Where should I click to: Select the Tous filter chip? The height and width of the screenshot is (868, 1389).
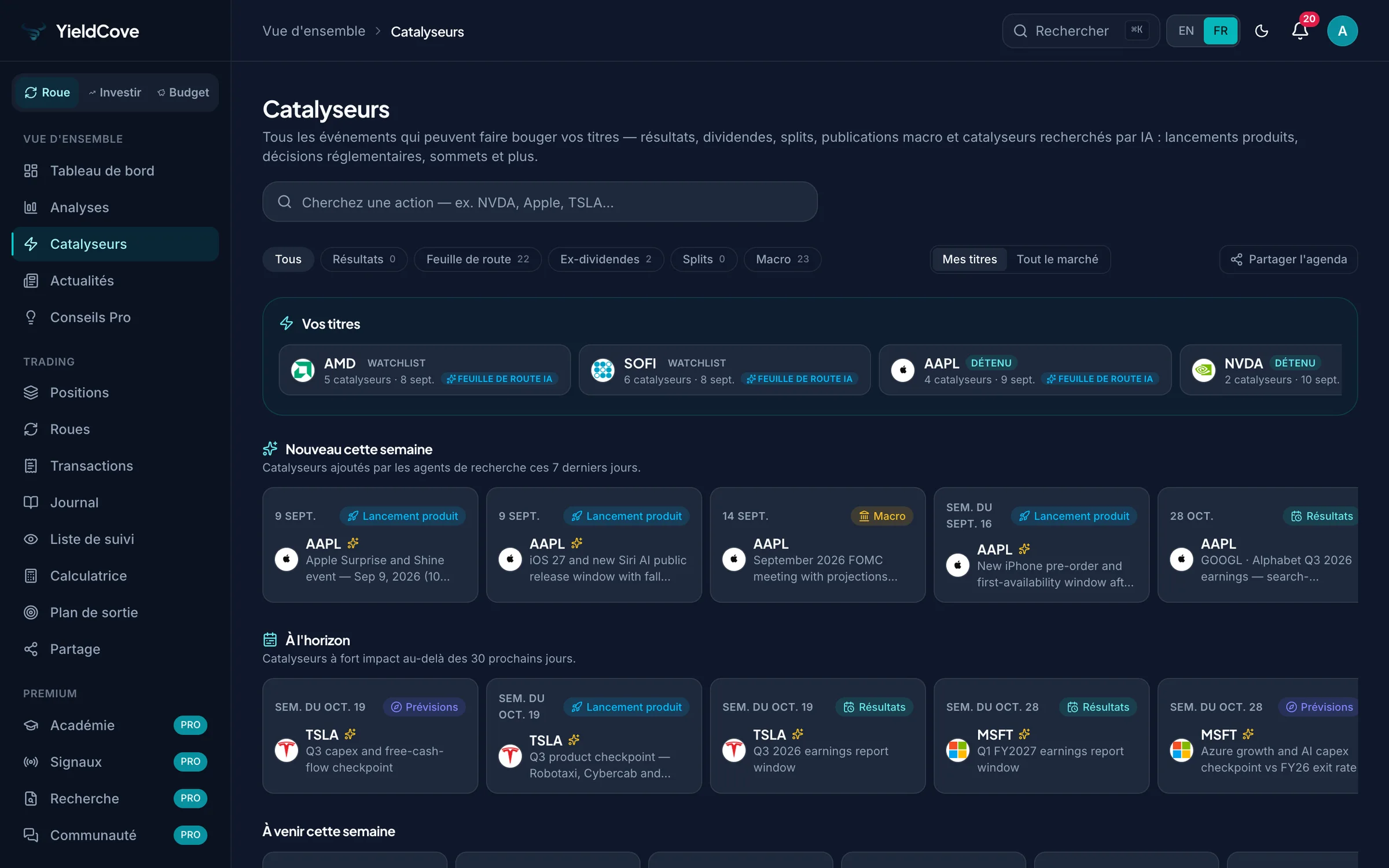pyautogui.click(x=288, y=259)
